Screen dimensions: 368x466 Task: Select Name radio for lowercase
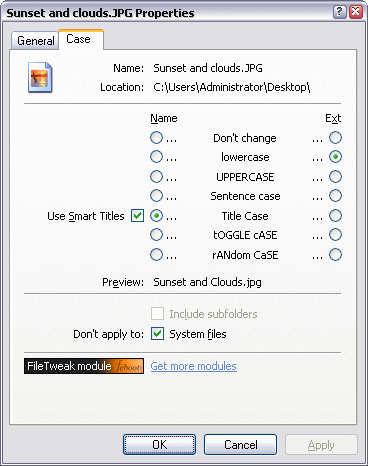pos(156,157)
